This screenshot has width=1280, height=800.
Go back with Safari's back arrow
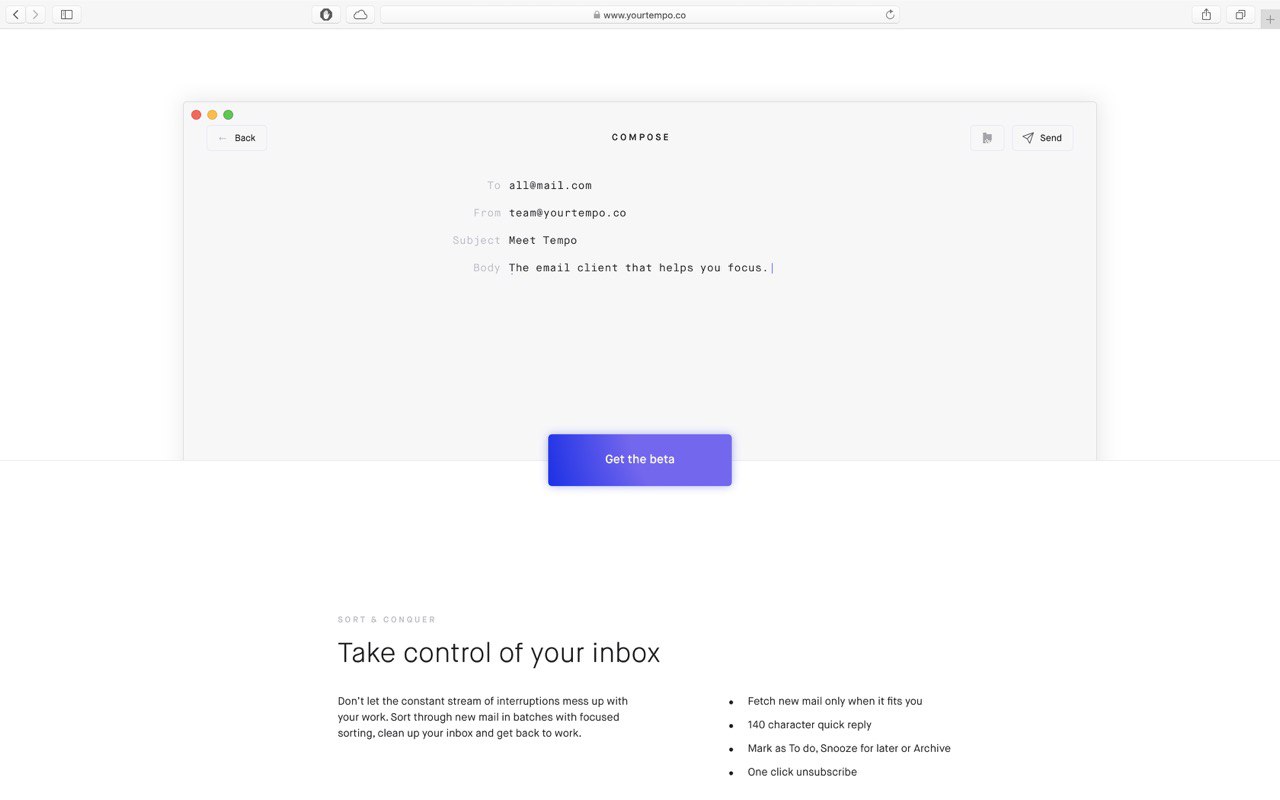pos(16,15)
